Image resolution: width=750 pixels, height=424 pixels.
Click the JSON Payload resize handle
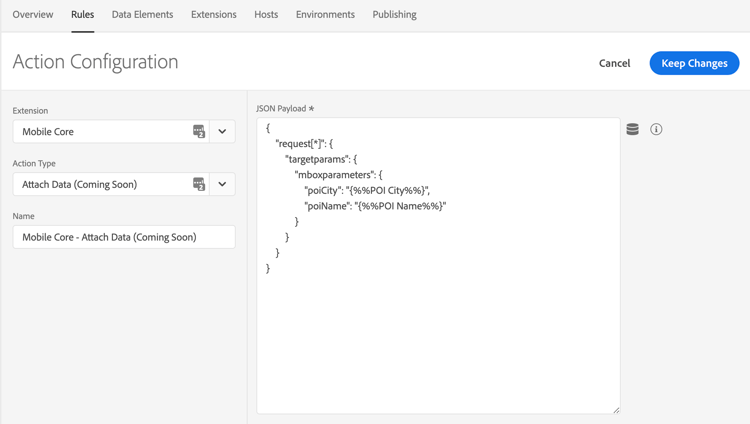click(x=616, y=410)
